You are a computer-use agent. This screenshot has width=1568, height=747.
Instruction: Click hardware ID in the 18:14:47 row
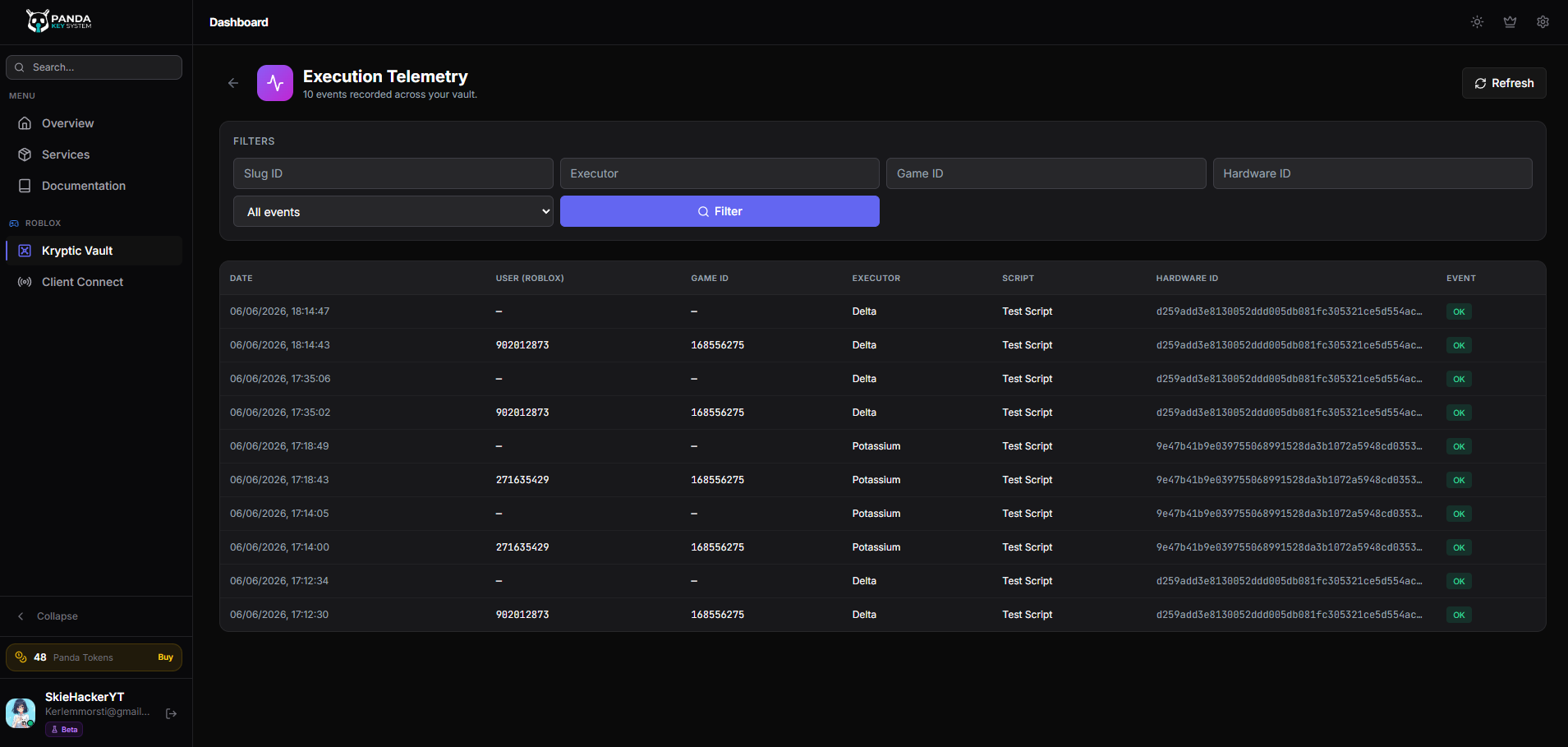coord(1290,311)
